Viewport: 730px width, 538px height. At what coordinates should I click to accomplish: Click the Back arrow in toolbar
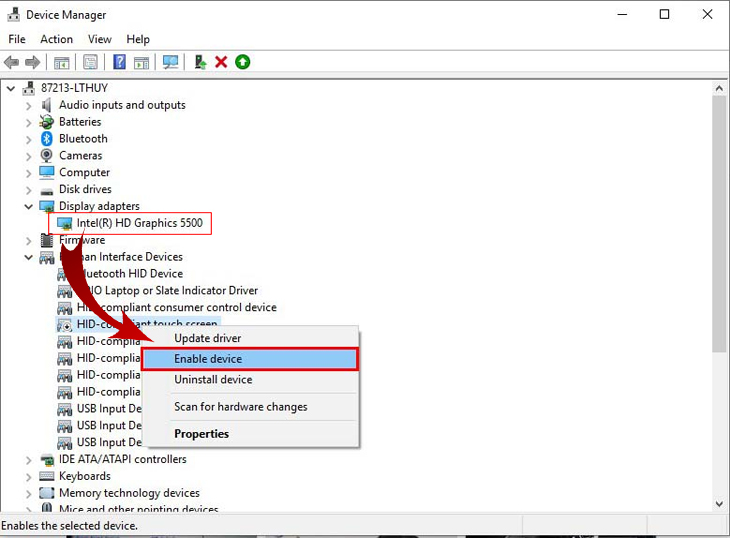[12, 62]
